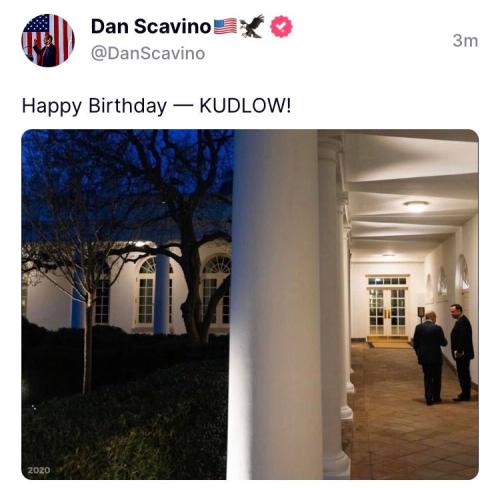Image resolution: width=500 pixels, height=492 pixels.
Task: Click the glowing ceiling light in colonnade
Action: point(416,205)
